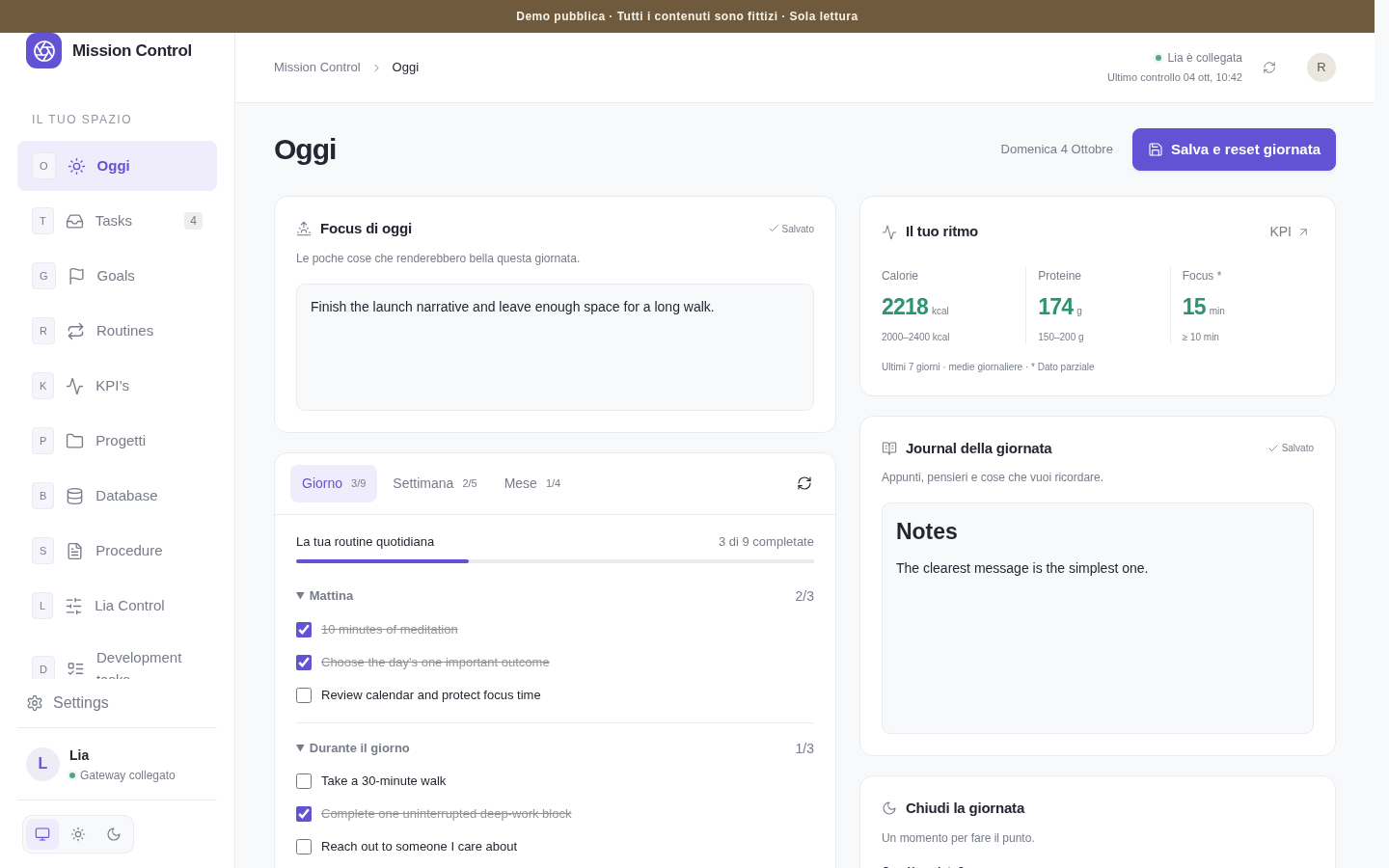Click the 174 g Proteine value
The image size is (1389, 868).
(x=1059, y=307)
